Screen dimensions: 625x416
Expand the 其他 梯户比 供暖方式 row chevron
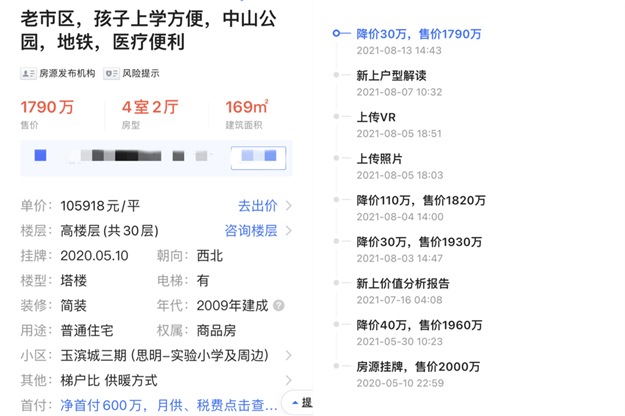[289, 380]
